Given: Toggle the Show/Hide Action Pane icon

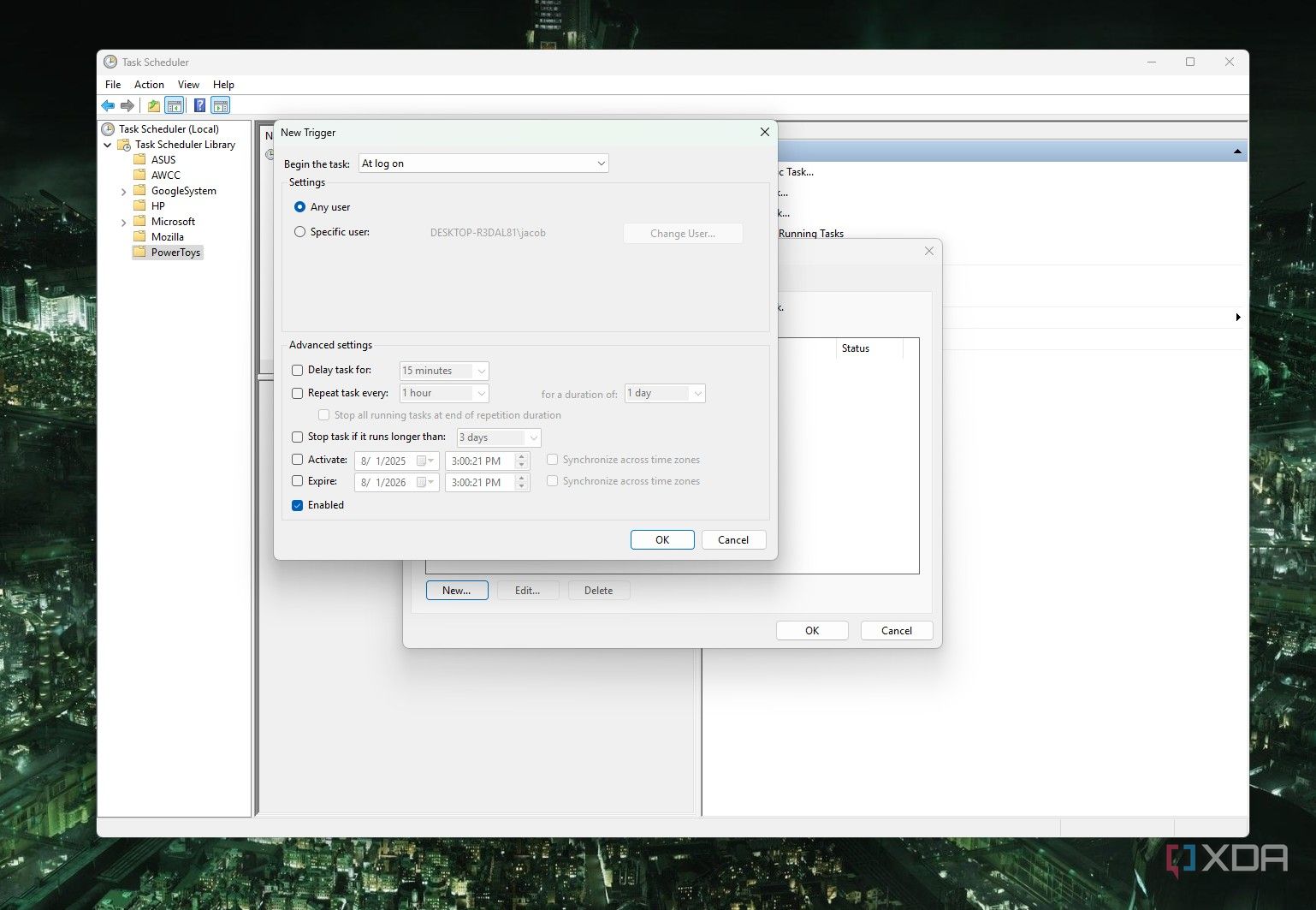Looking at the screenshot, I should [221, 105].
